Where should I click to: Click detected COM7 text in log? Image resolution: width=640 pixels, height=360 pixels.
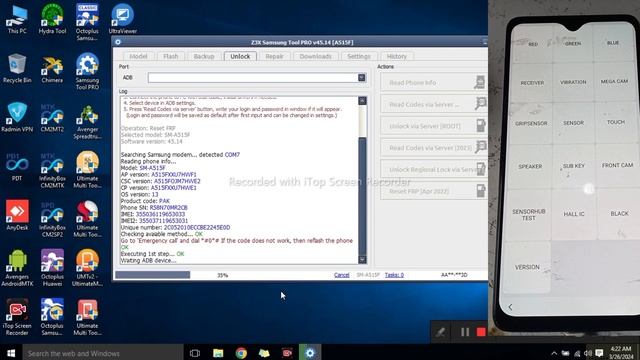(x=232, y=155)
